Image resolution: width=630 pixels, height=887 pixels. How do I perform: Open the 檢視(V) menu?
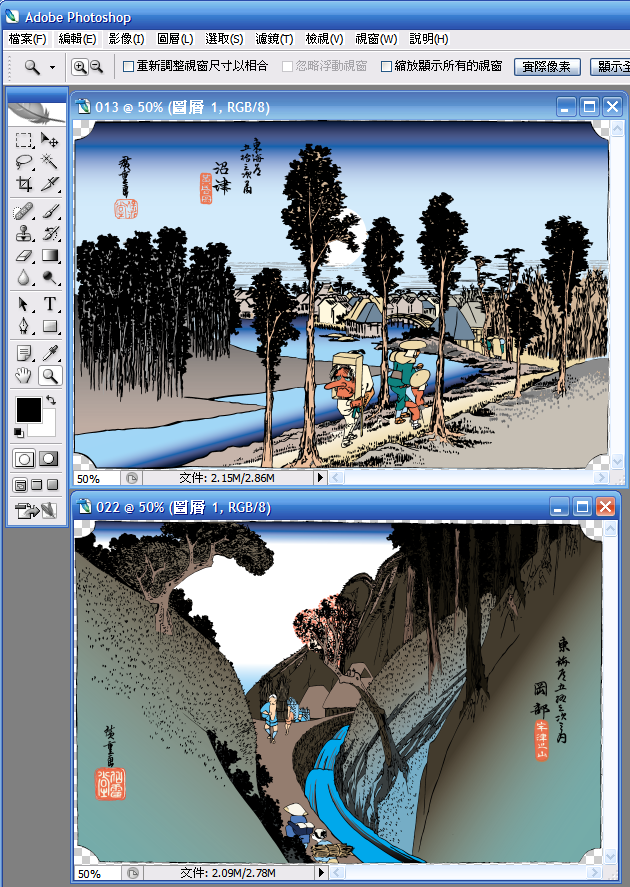tap(324, 39)
